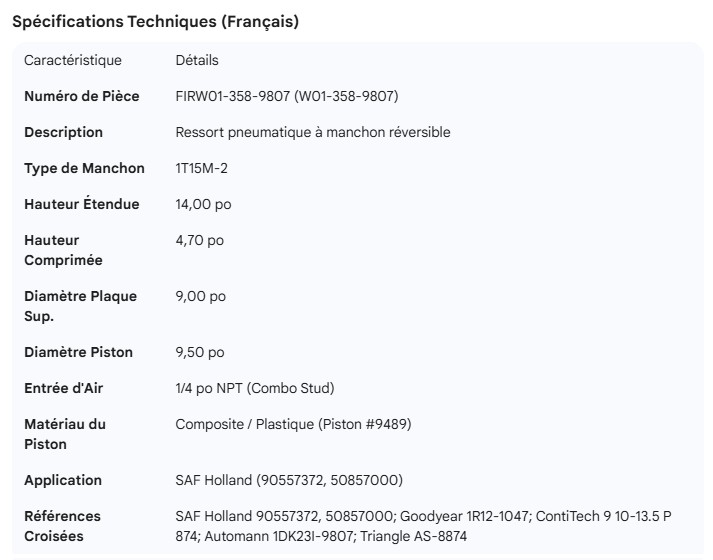The width and height of the screenshot is (713, 560).
Task: Click the 'Spécifications Techniques (Français)' heading
Action: [155, 21]
